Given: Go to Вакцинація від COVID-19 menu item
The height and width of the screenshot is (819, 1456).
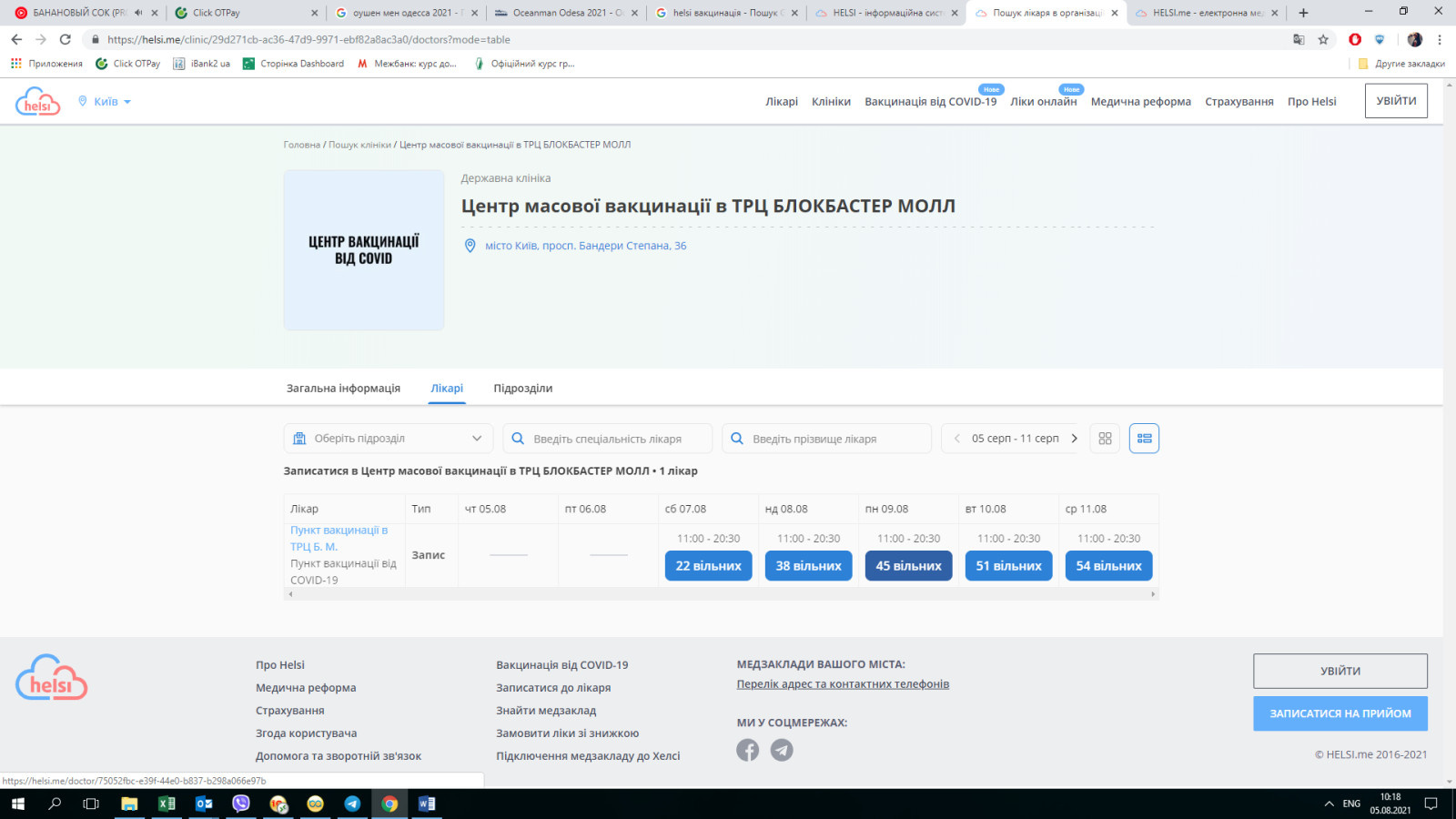Looking at the screenshot, I should pyautogui.click(x=930, y=101).
